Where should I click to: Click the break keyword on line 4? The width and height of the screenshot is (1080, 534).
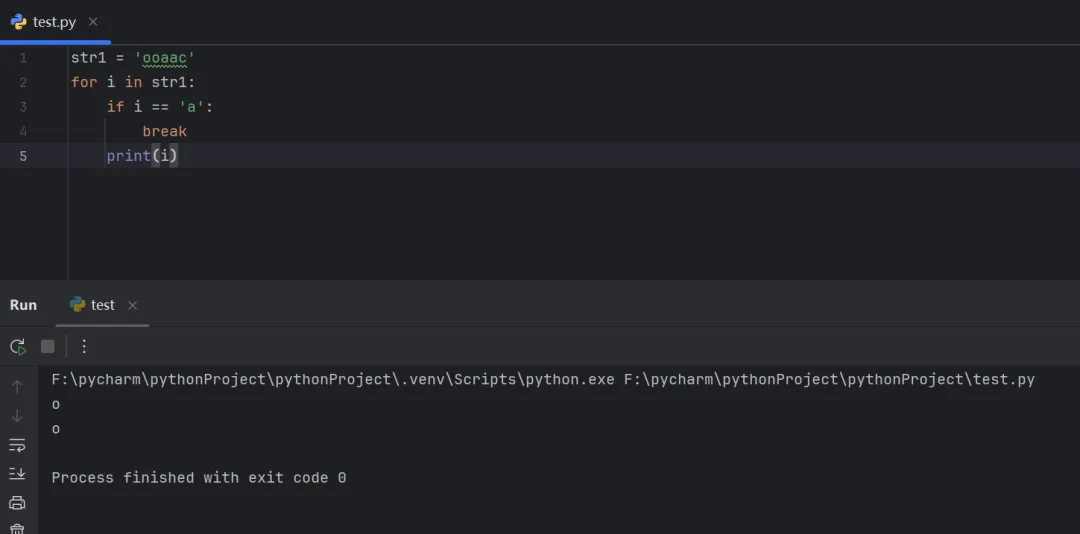pos(164,131)
